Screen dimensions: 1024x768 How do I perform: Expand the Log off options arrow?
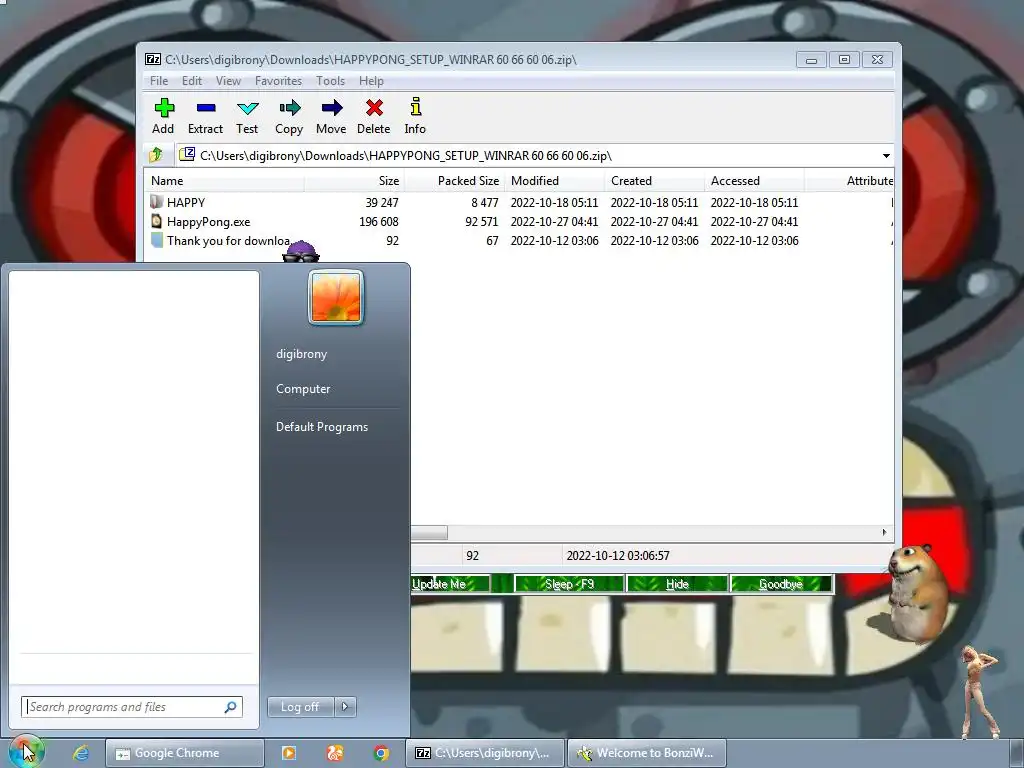(x=345, y=706)
